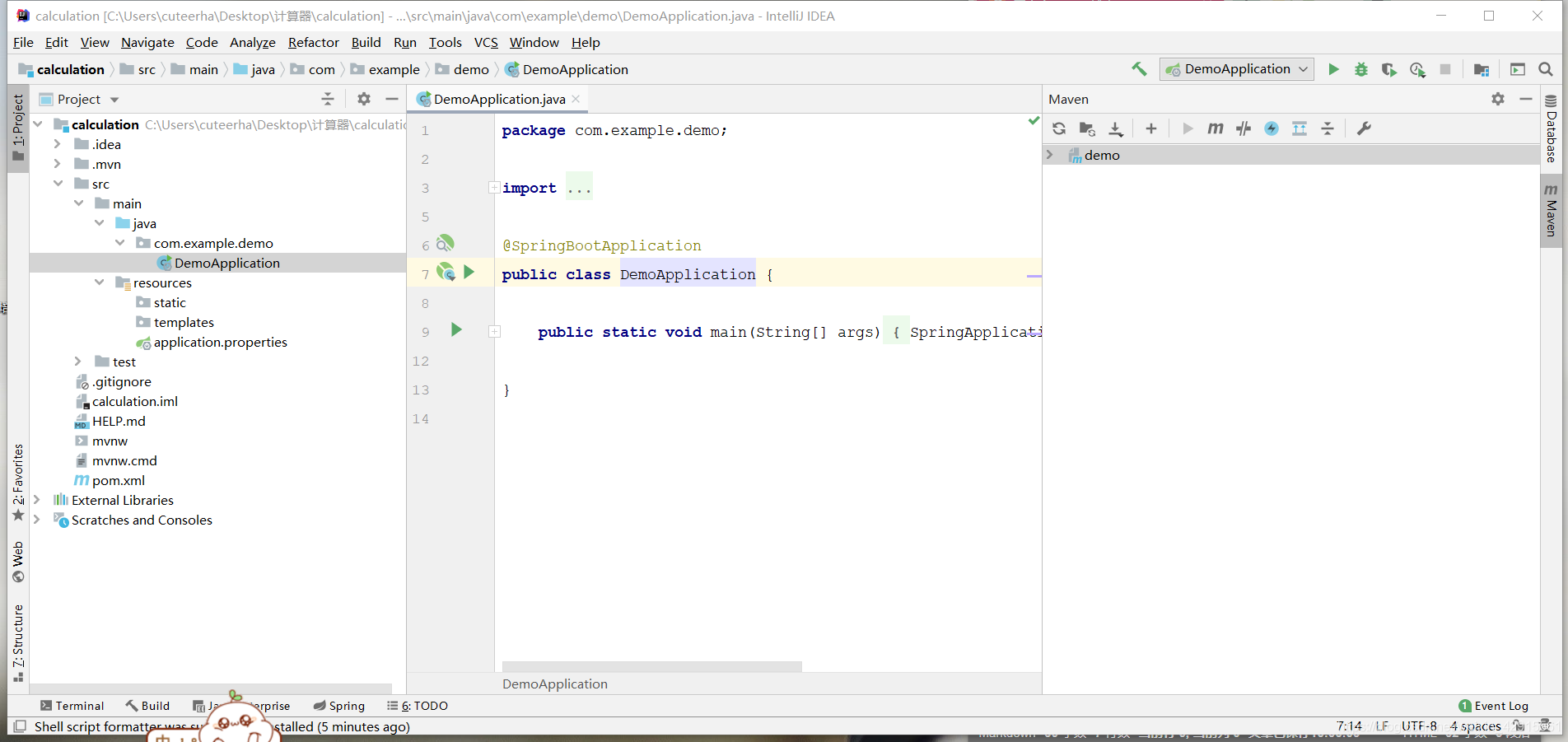Hide the Project tool window

(x=392, y=99)
